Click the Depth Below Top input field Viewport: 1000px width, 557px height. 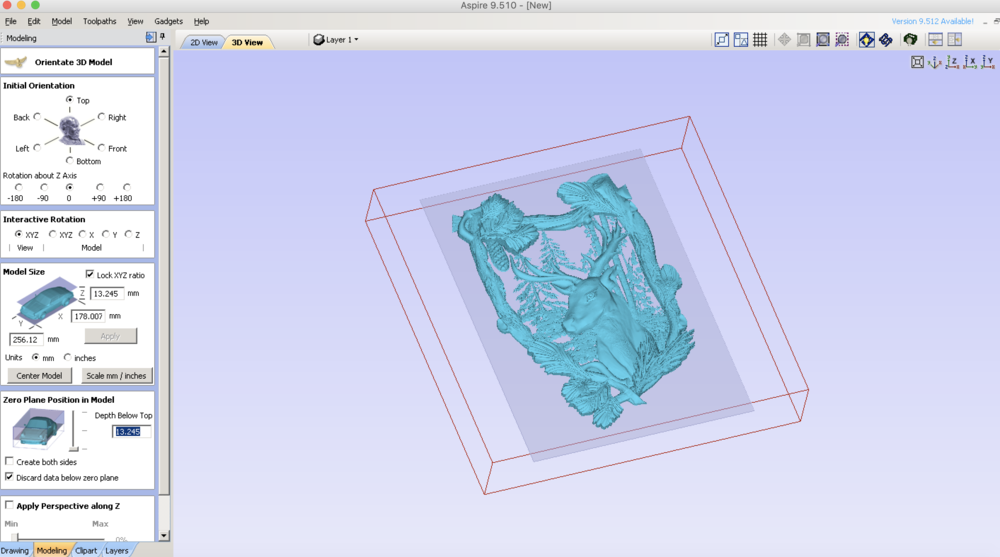[x=131, y=432]
